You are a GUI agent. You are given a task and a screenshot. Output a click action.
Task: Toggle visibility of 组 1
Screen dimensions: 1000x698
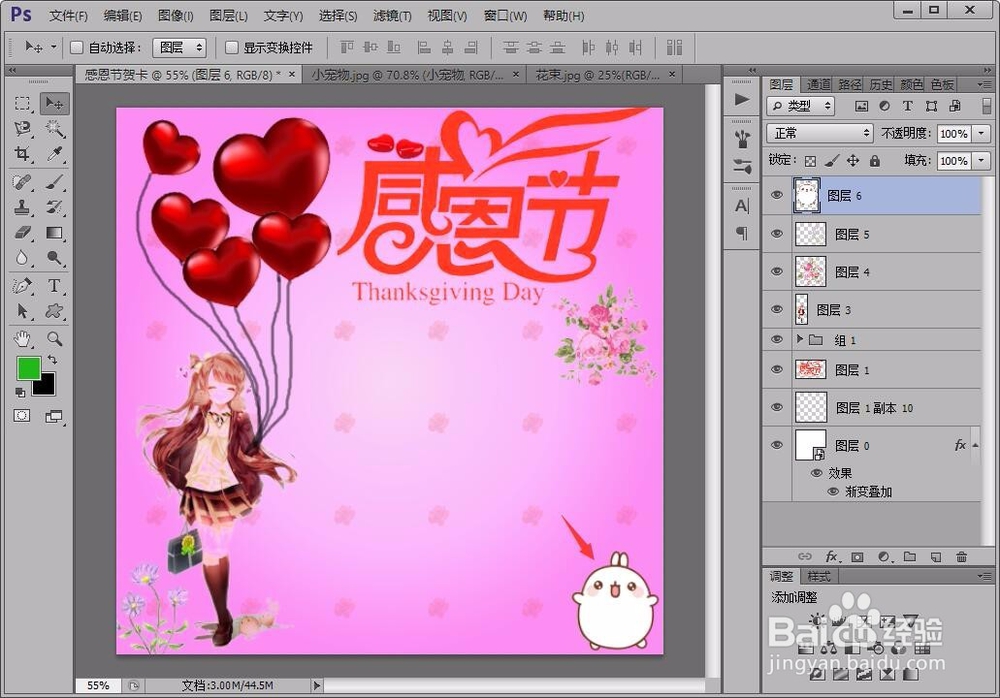pyautogui.click(x=777, y=339)
